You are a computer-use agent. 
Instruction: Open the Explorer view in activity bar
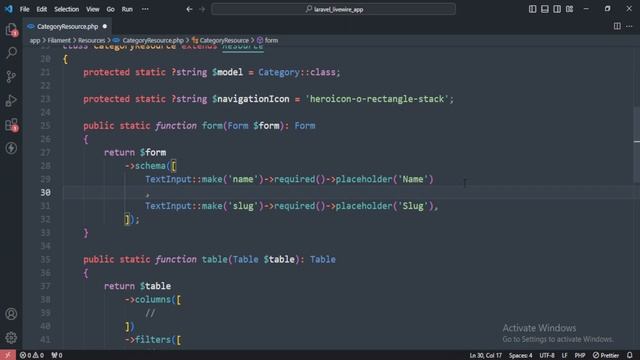coord(11,30)
